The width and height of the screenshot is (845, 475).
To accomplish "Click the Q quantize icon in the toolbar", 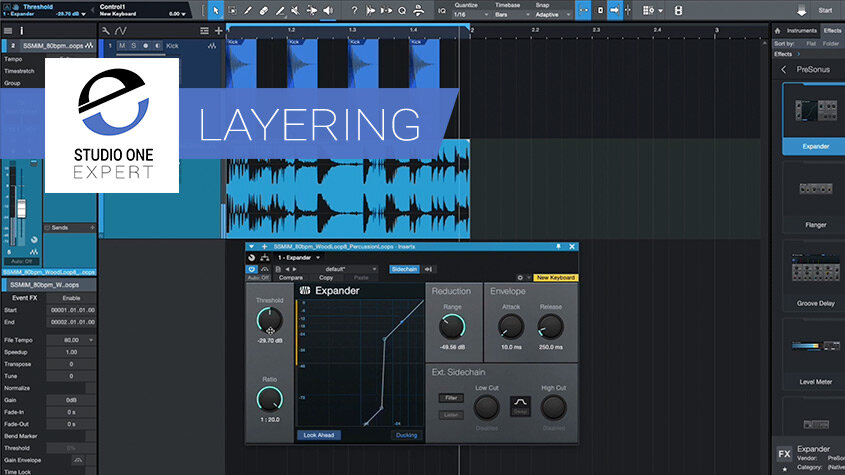I will click(x=402, y=10).
